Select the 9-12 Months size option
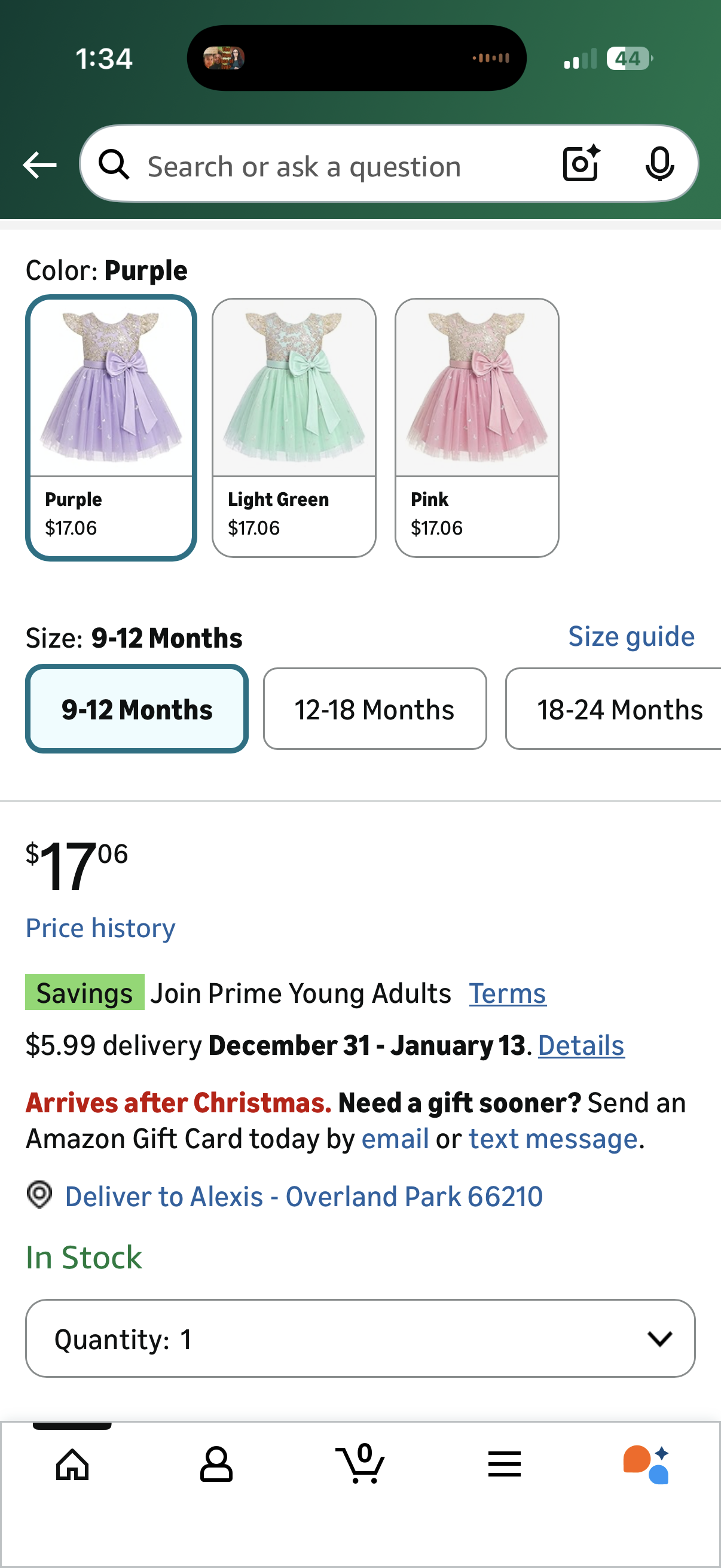This screenshot has height=1568, width=721. pos(137,709)
